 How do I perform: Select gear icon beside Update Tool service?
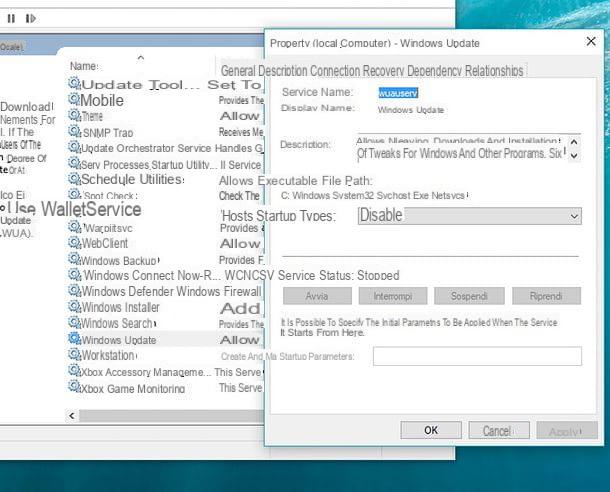[74, 84]
